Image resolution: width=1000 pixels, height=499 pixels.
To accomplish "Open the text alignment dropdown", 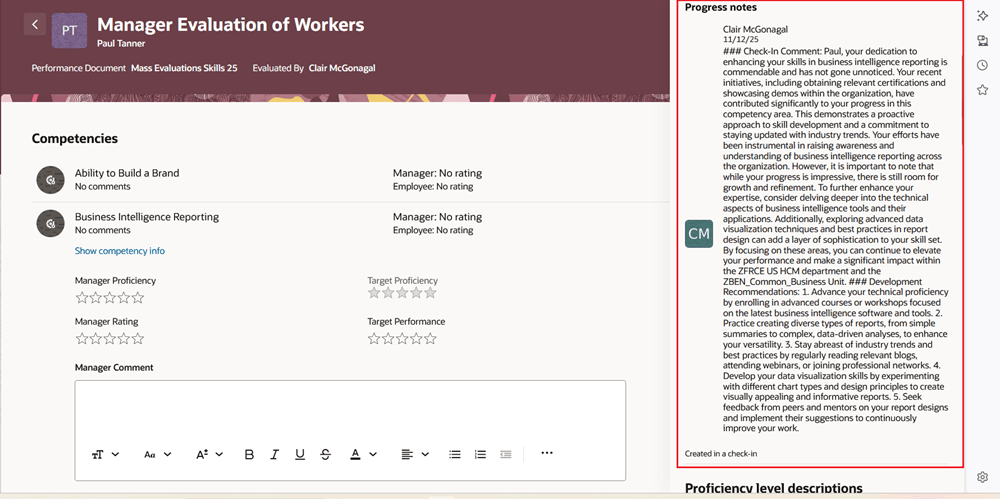I will tap(415, 454).
